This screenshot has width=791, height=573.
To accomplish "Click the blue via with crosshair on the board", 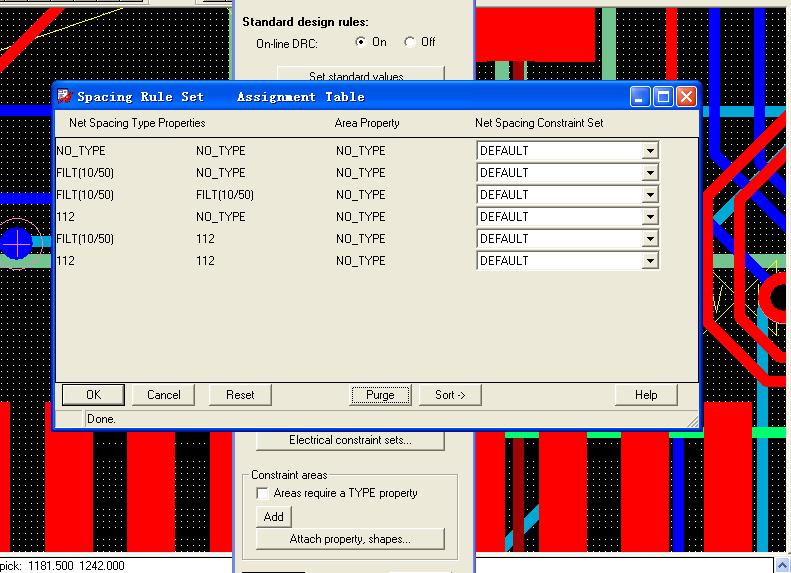I will (17, 243).
